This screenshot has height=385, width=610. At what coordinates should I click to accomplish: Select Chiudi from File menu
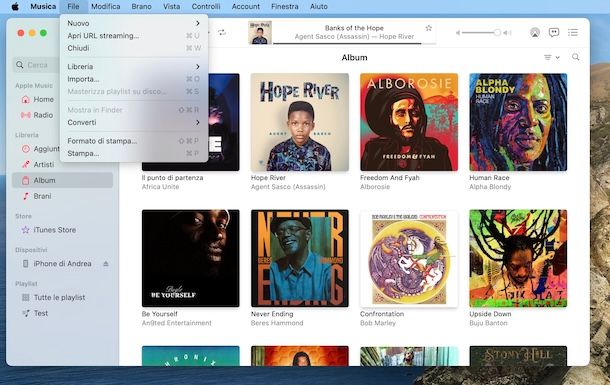click(134, 48)
